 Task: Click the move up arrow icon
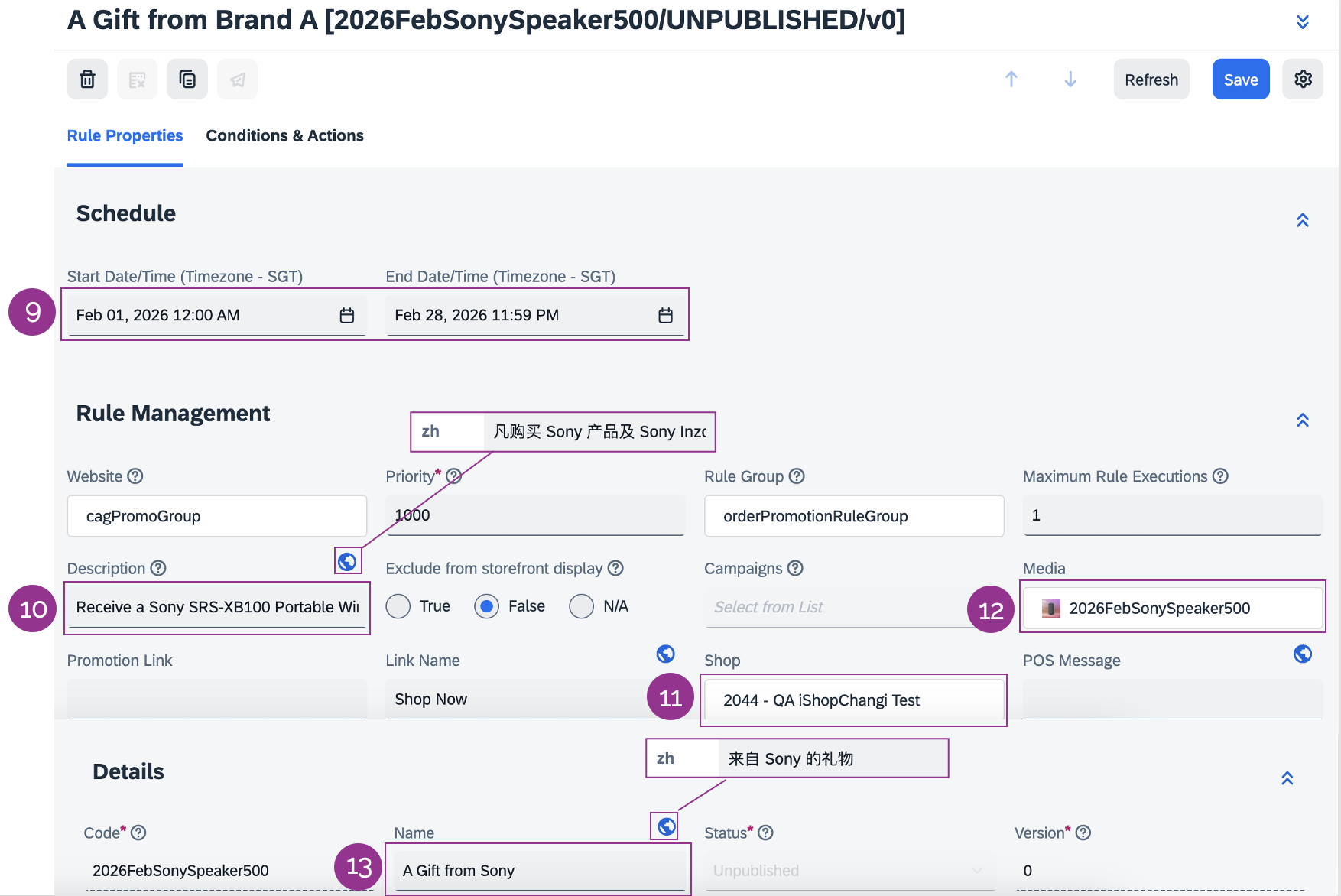point(1011,80)
